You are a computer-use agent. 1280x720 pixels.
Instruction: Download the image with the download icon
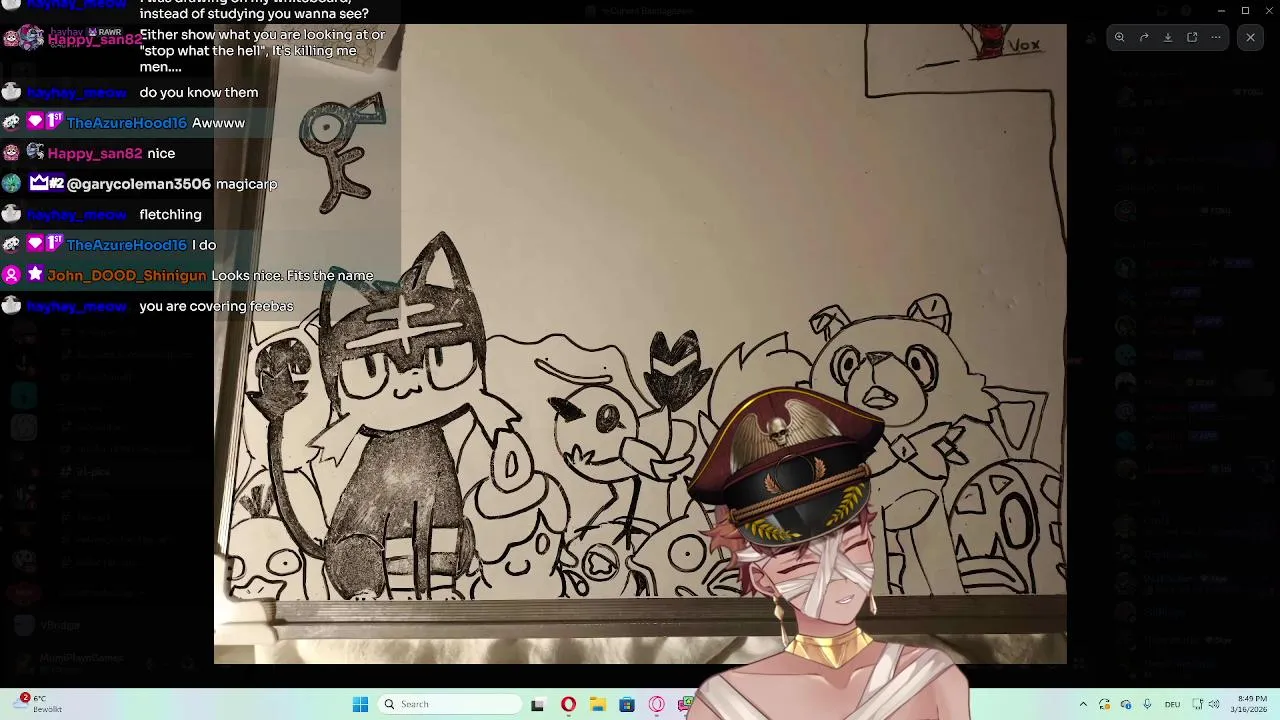click(1168, 38)
